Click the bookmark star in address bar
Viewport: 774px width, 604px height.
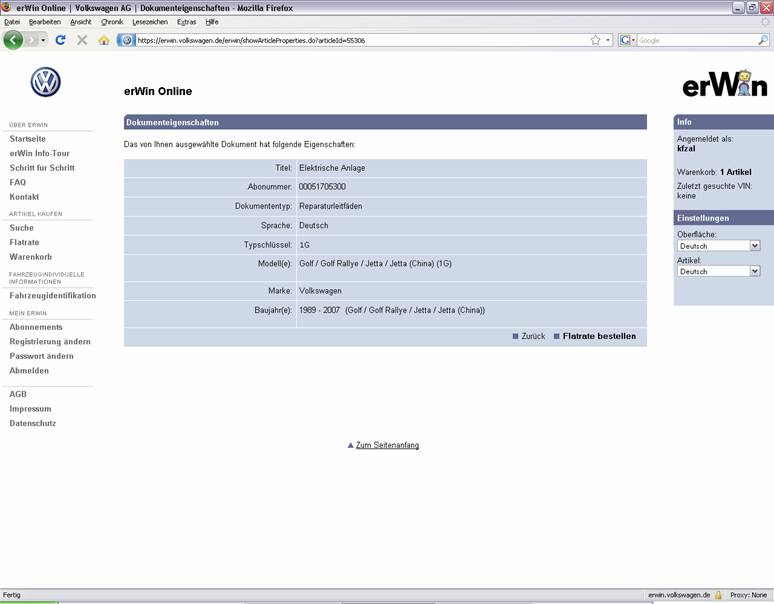click(x=596, y=40)
